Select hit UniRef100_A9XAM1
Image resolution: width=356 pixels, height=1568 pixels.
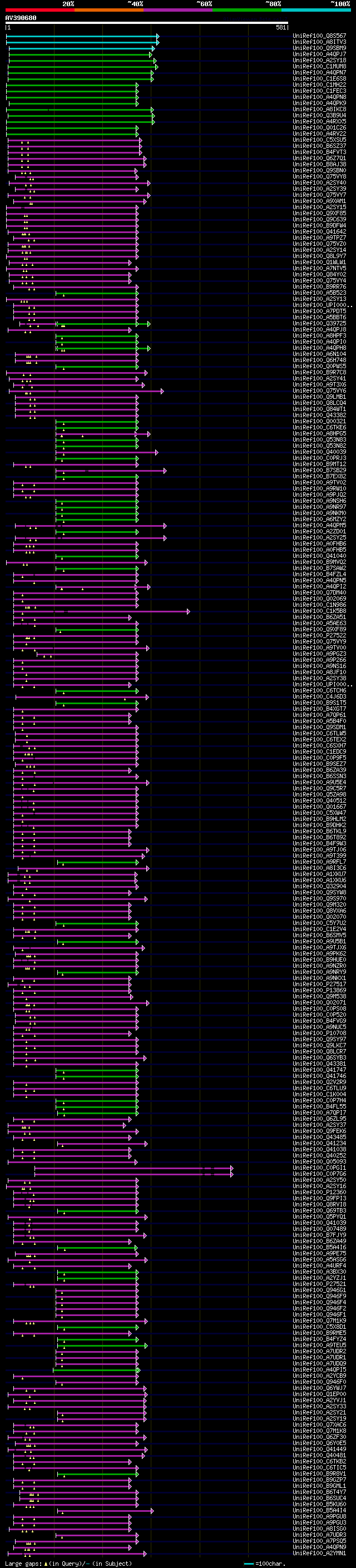pos(319,201)
